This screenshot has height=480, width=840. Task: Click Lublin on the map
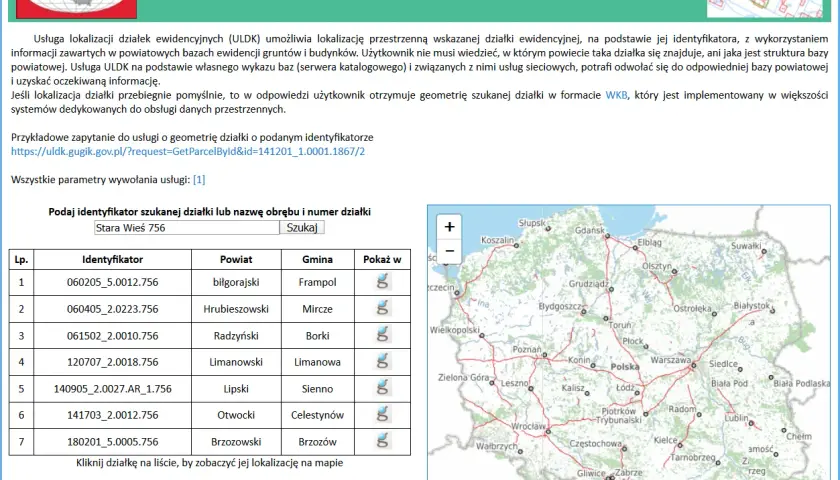(736, 418)
